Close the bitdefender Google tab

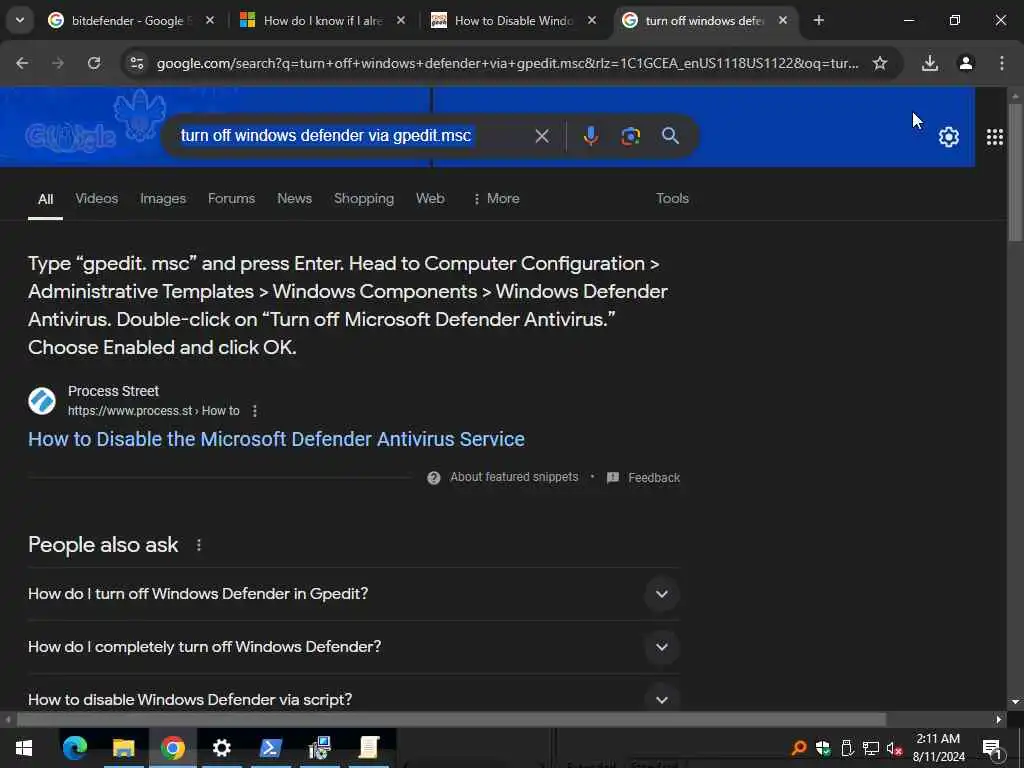(x=210, y=20)
